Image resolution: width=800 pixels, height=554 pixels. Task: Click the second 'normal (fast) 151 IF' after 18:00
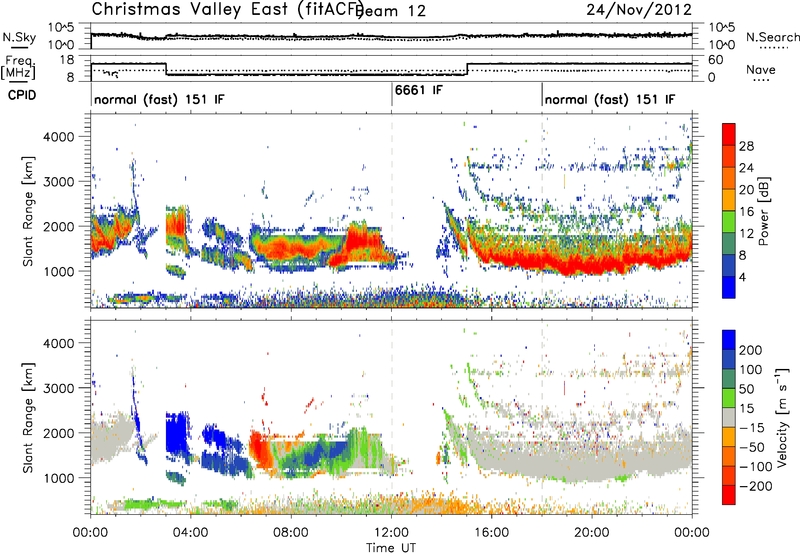pos(610,100)
